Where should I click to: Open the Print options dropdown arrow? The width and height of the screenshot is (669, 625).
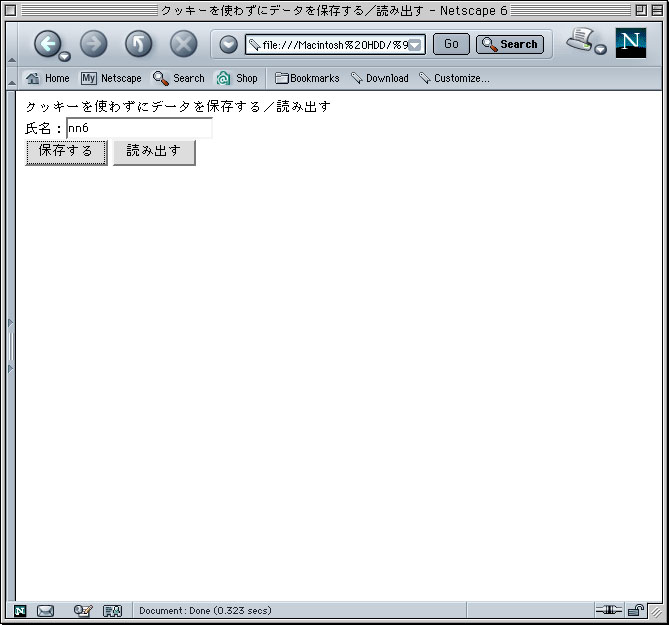[x=600, y=49]
